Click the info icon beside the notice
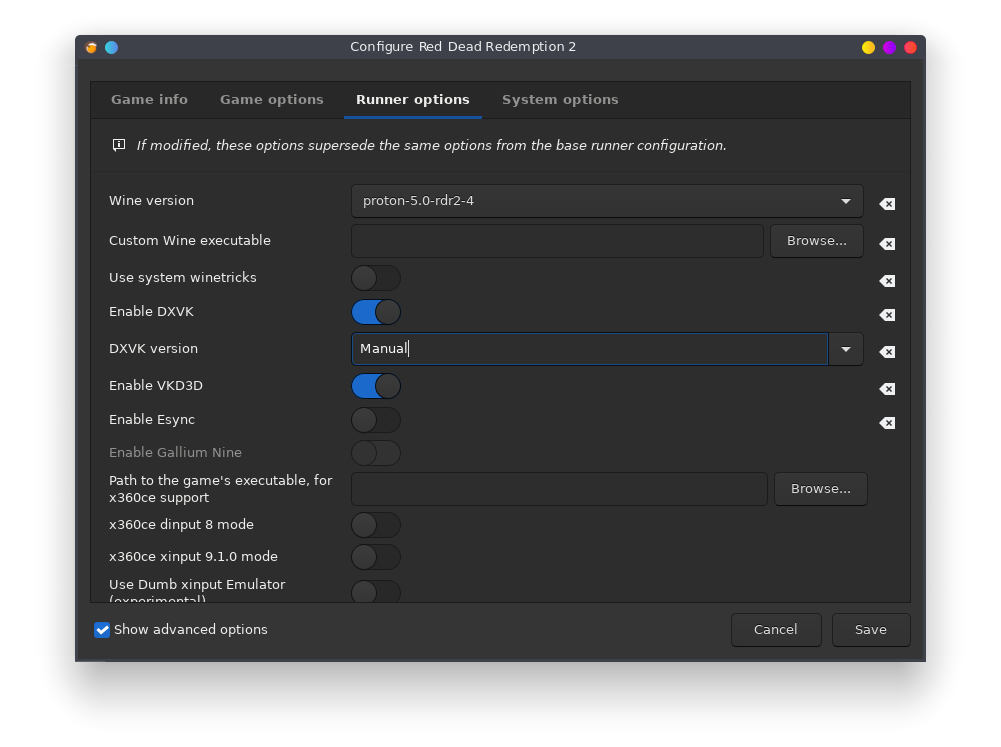 (x=119, y=145)
